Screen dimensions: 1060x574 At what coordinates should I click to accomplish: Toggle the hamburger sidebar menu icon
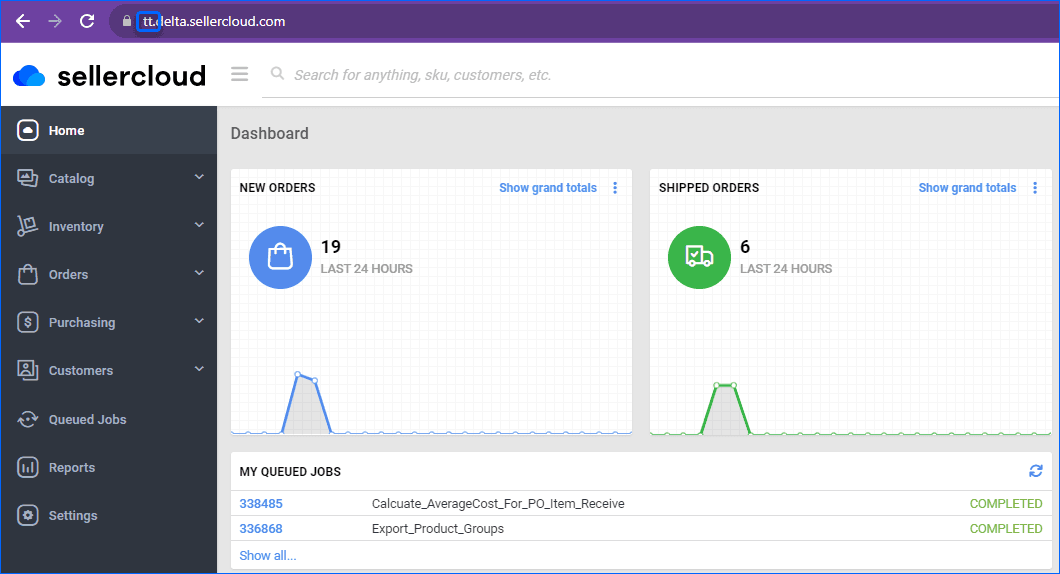239,74
